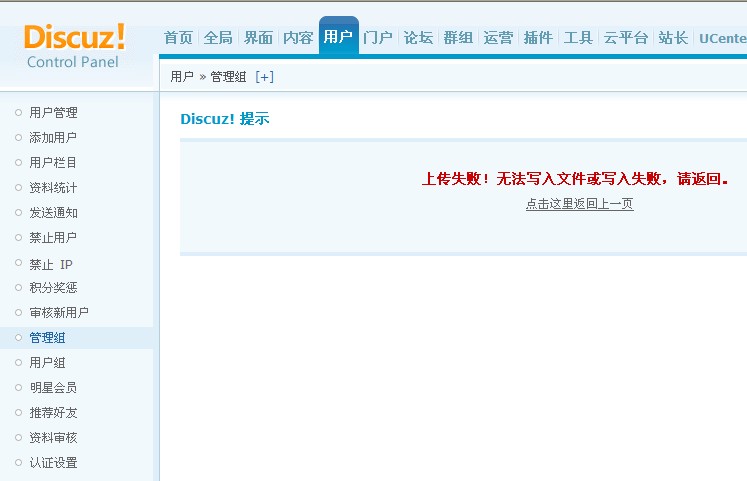Select 推荐好友 in the sidebar
747x481 pixels.
coord(53,413)
